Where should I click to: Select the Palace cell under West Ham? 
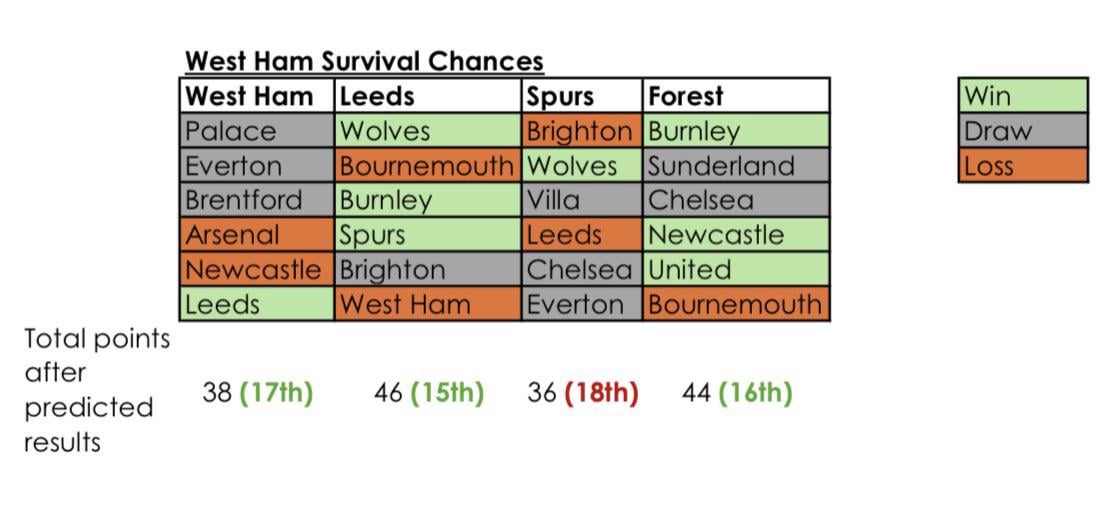pyautogui.click(x=257, y=131)
